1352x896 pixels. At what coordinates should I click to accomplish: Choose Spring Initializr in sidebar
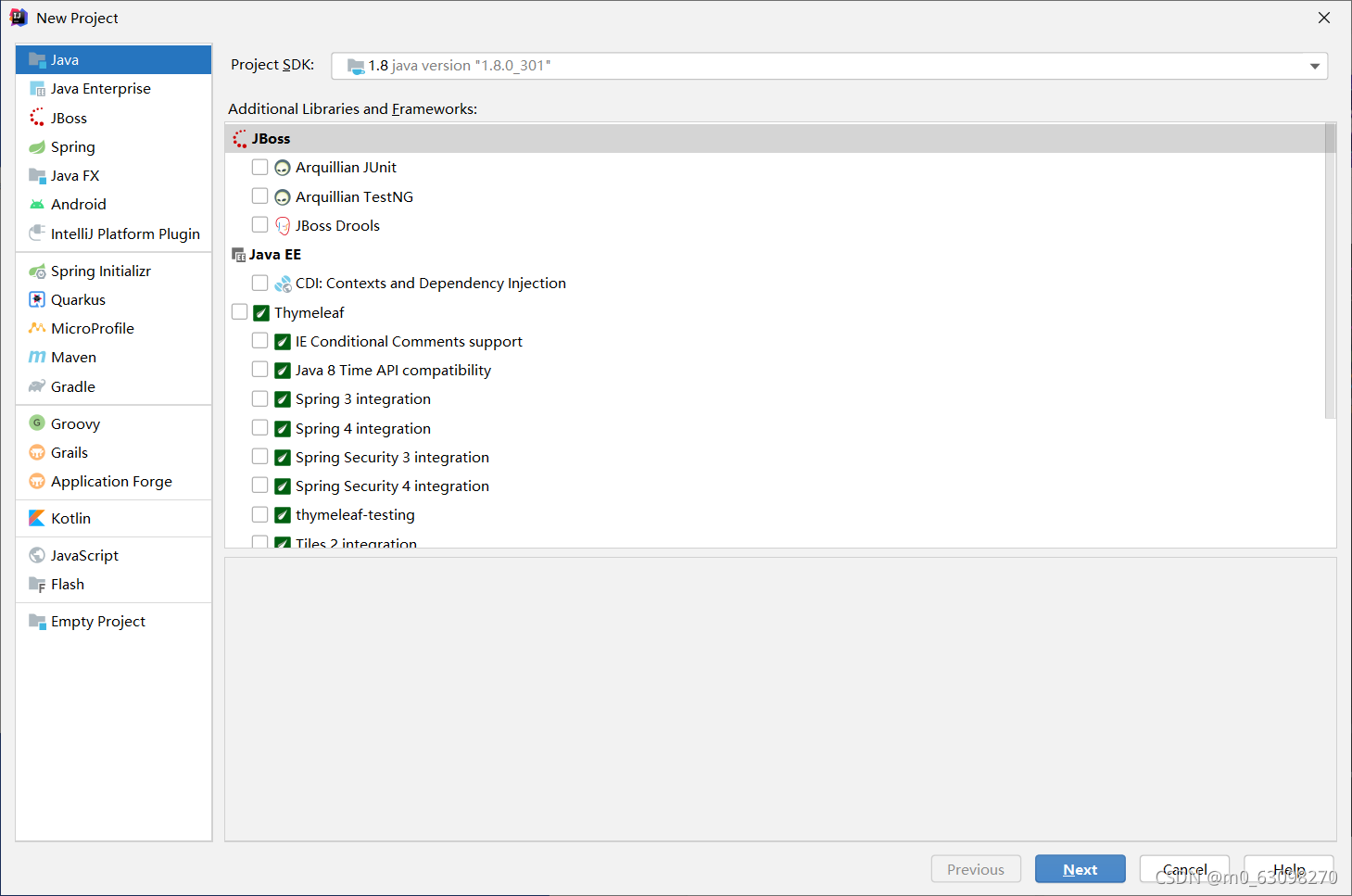click(x=100, y=271)
